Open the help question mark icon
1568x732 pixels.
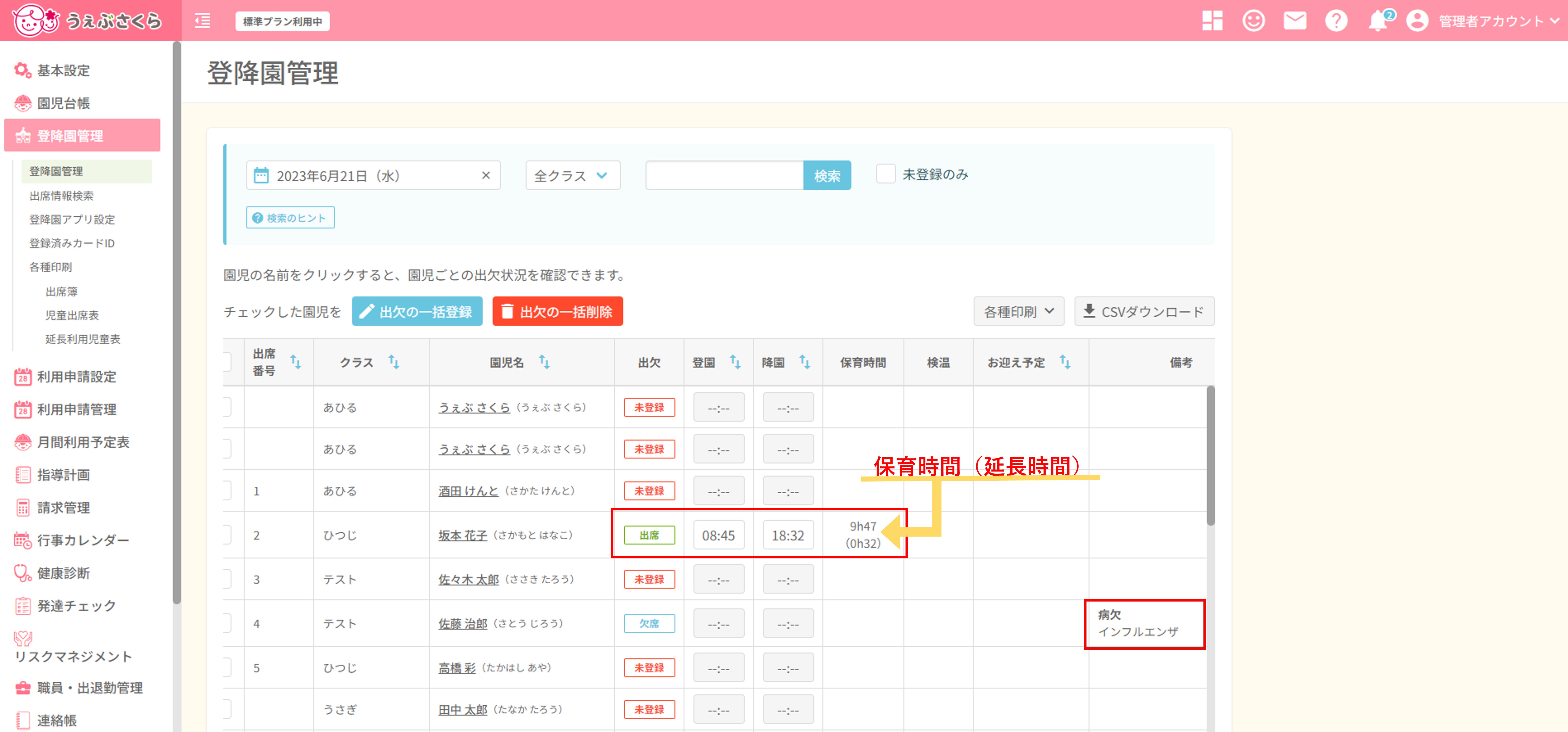(1336, 21)
